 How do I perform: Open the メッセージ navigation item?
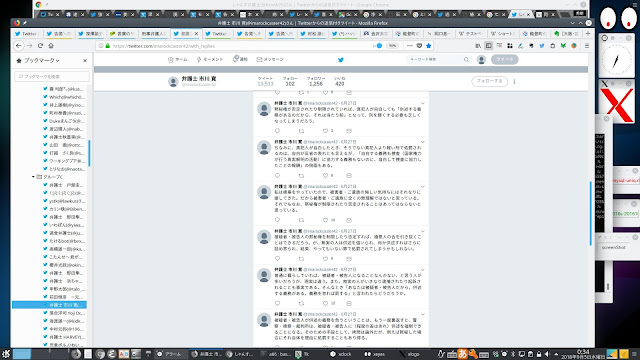coord(270,60)
